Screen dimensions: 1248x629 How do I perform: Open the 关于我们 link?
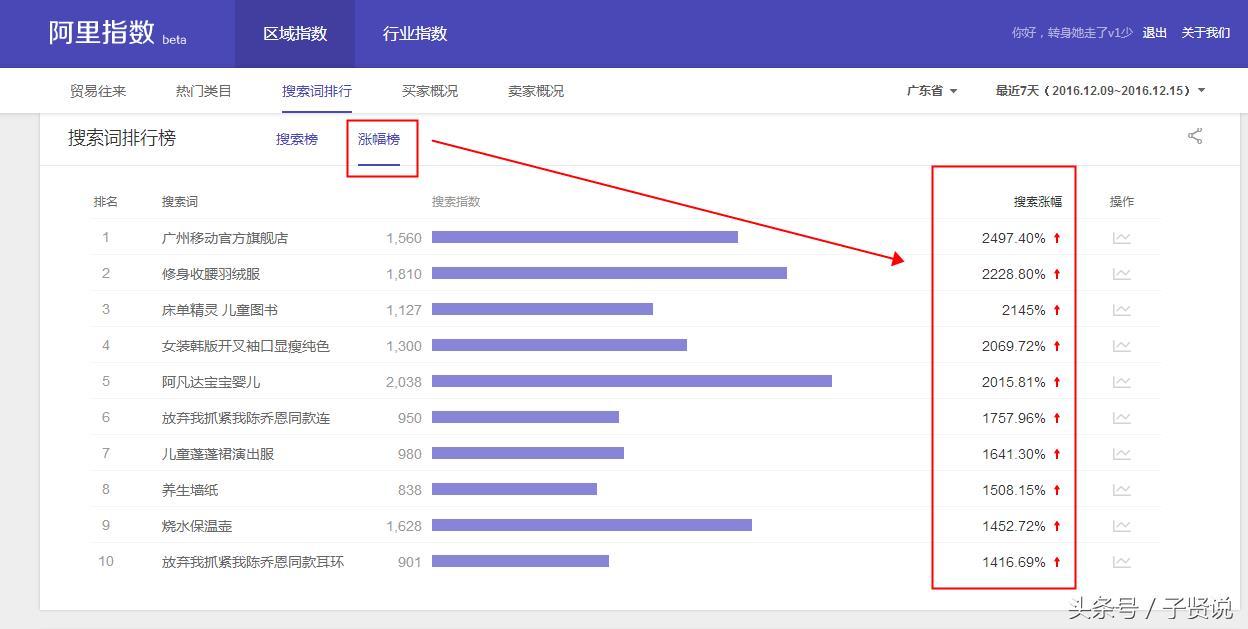[1206, 33]
